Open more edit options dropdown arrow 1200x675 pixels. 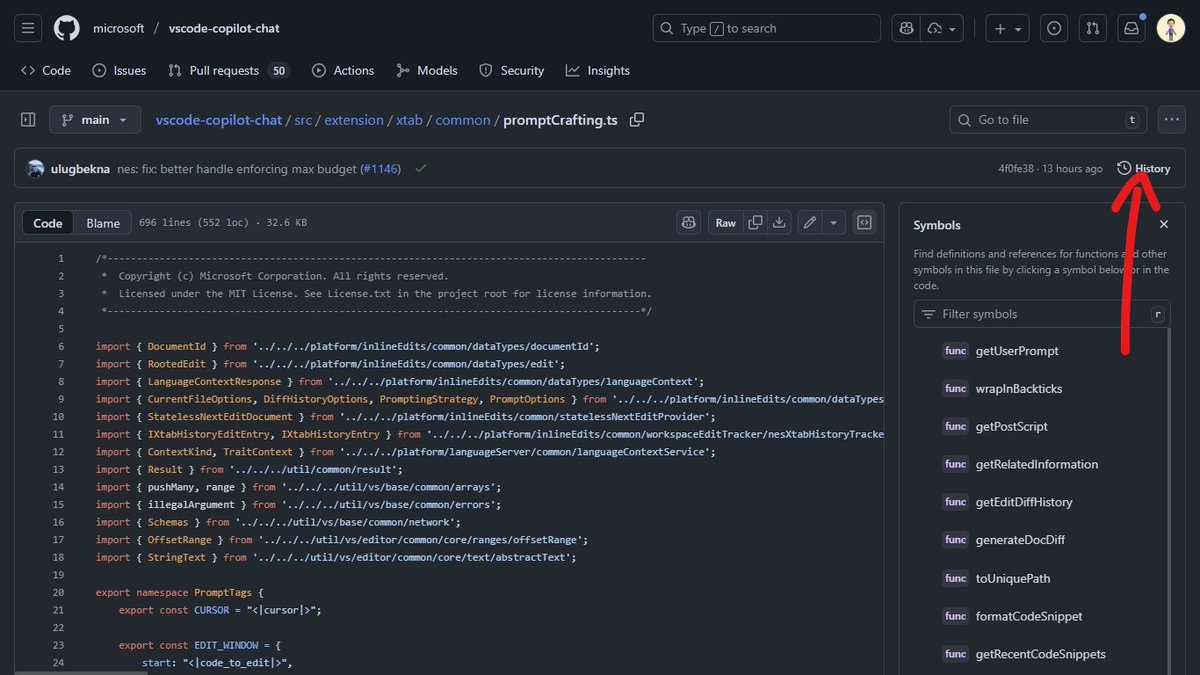coord(834,222)
